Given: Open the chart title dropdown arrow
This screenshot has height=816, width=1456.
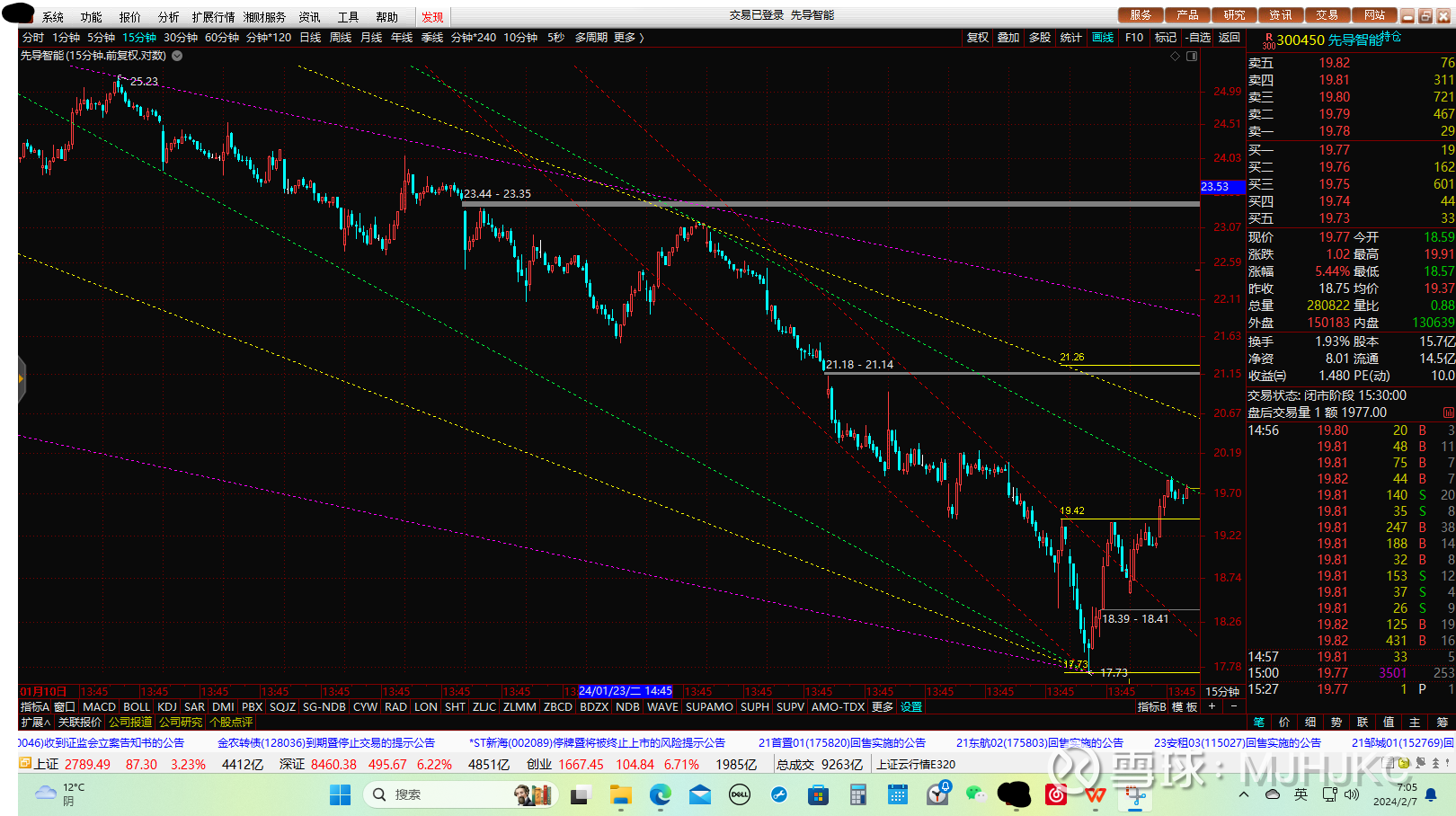Looking at the screenshot, I should (x=177, y=56).
